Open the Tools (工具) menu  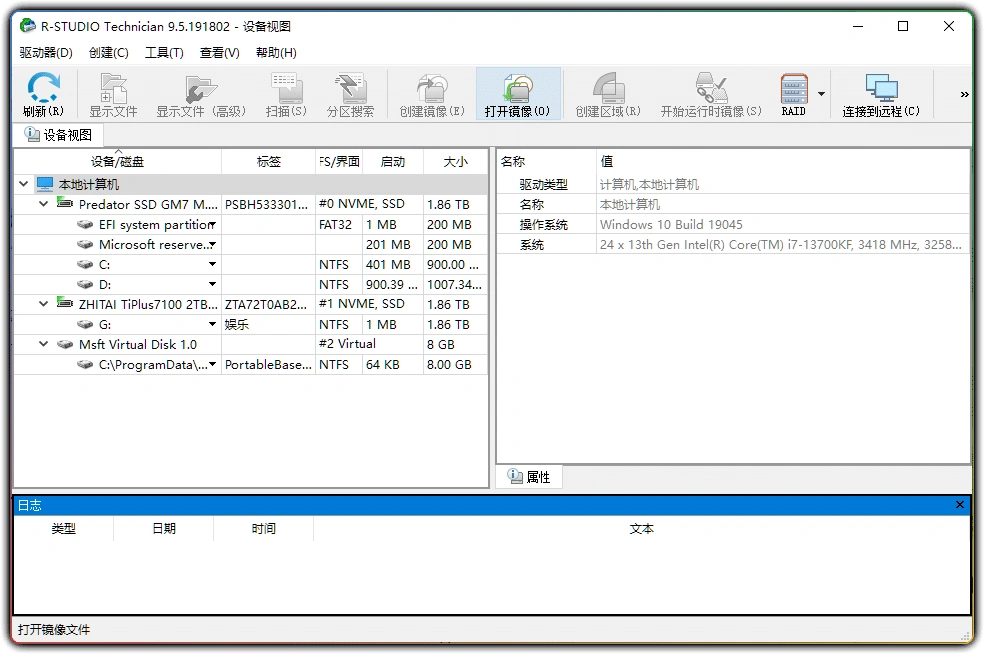pos(164,53)
